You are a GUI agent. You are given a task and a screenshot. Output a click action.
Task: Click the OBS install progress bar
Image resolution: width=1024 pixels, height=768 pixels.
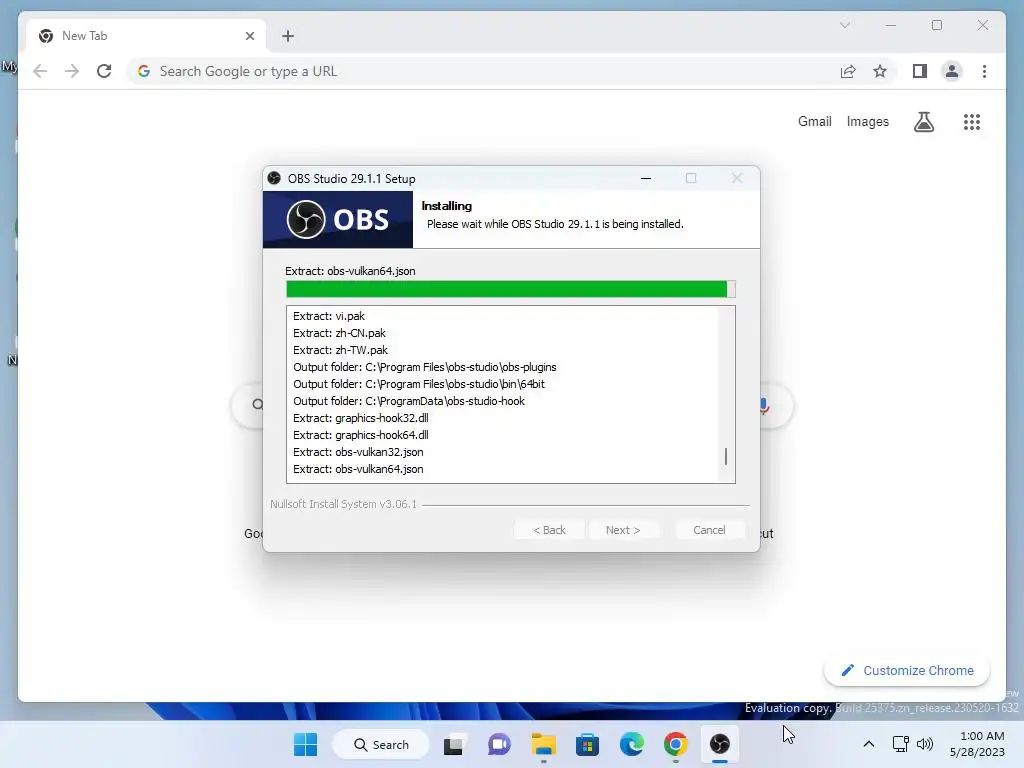coord(511,289)
